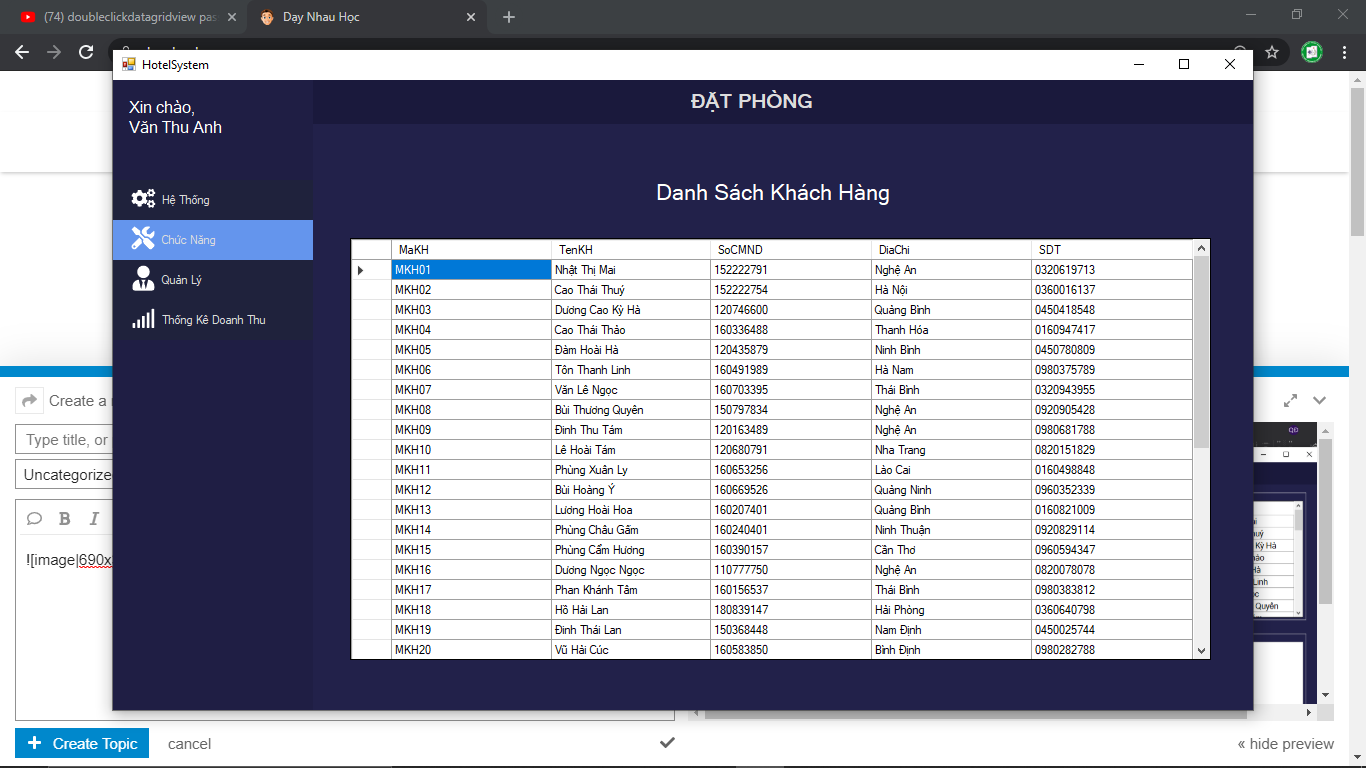Click the blockquote speech bubble icon
The height and width of the screenshot is (768, 1366).
pyautogui.click(x=34, y=518)
